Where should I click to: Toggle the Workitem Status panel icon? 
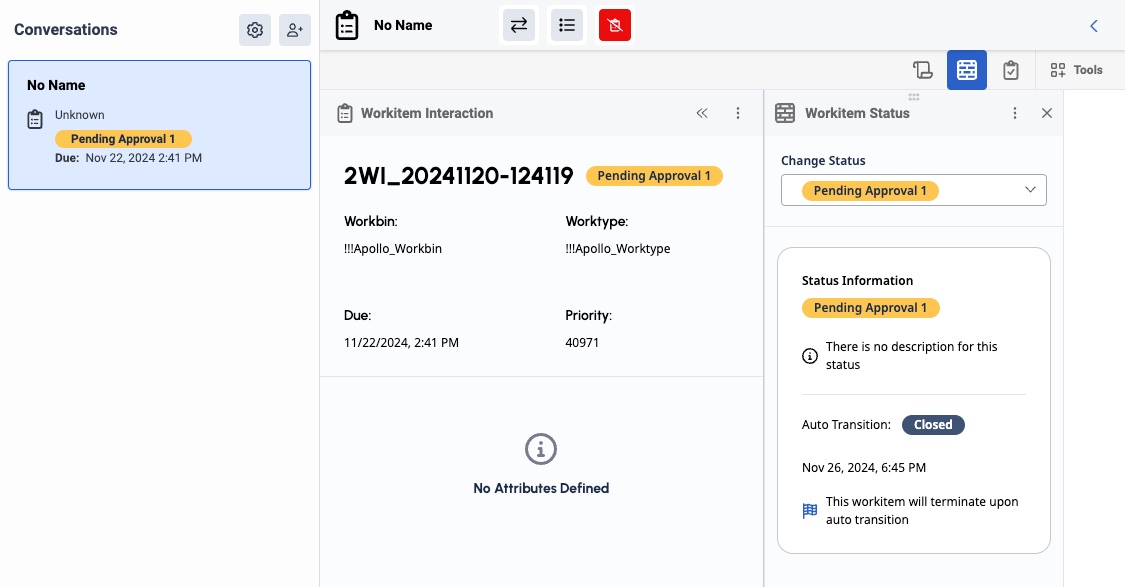pyautogui.click(x=966, y=70)
